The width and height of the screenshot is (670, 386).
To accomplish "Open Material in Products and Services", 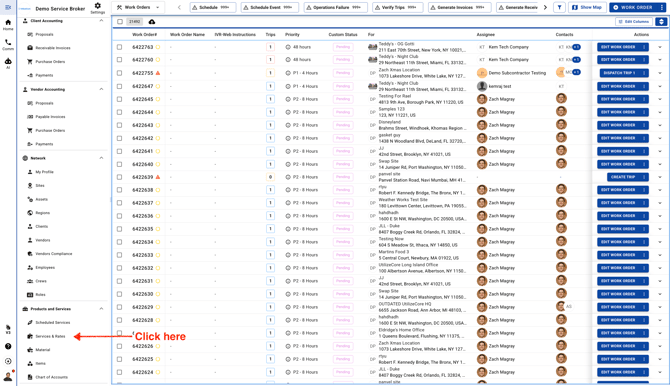I will coord(42,350).
